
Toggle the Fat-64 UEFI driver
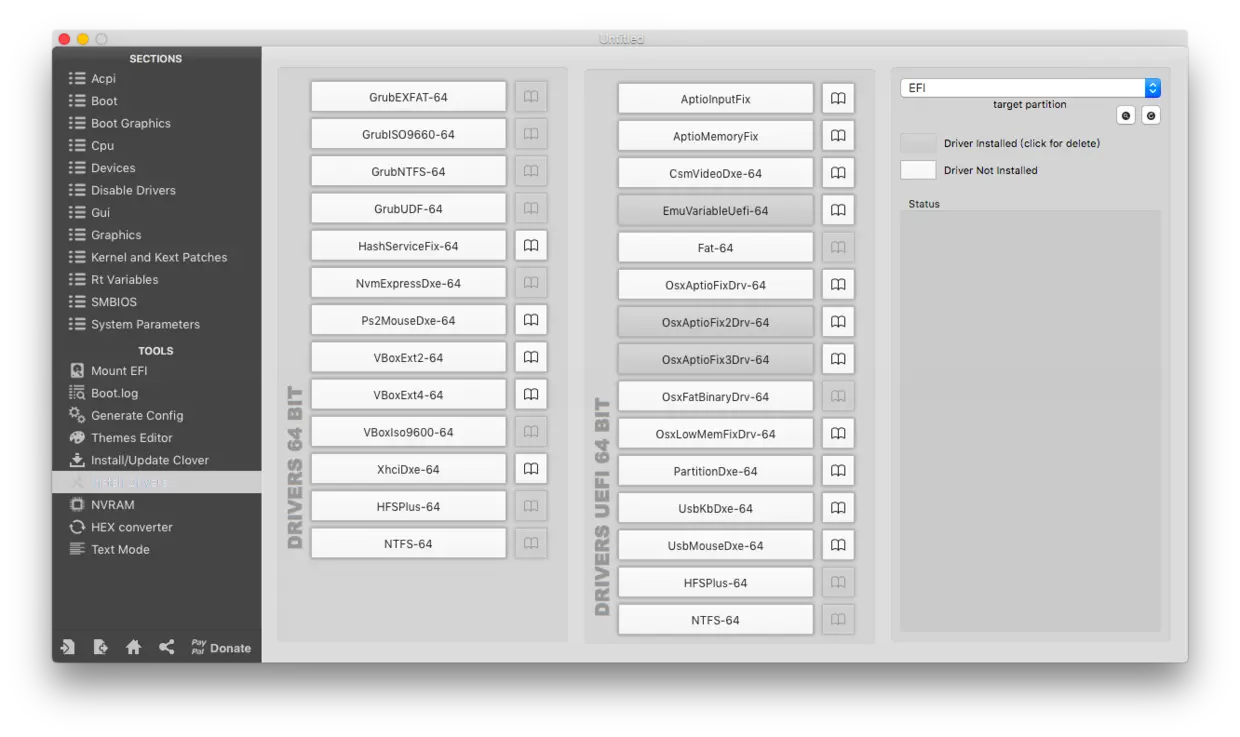(715, 248)
